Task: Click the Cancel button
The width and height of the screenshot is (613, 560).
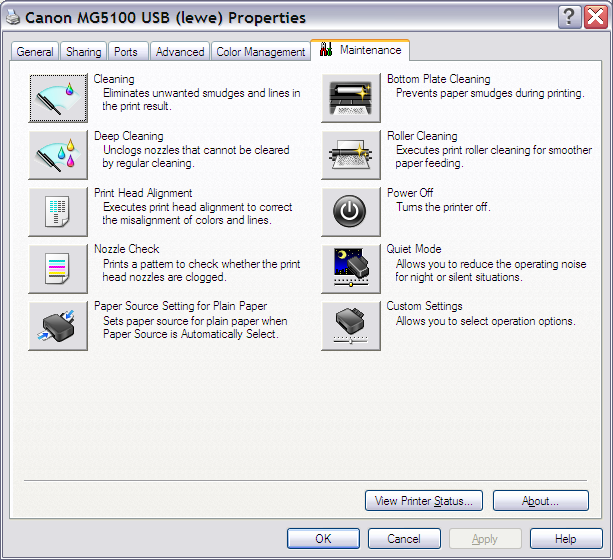Action: (404, 538)
